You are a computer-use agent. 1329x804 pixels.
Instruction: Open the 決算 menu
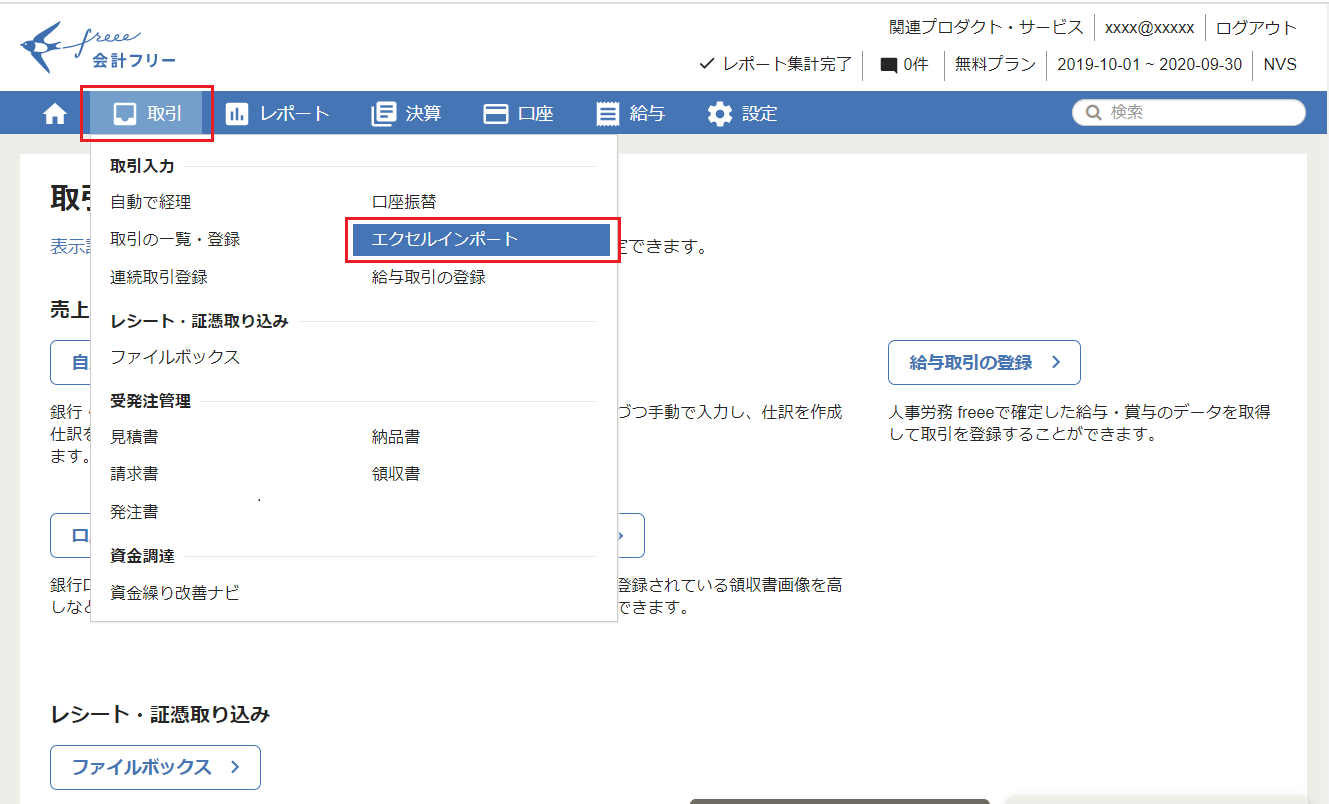[x=406, y=114]
